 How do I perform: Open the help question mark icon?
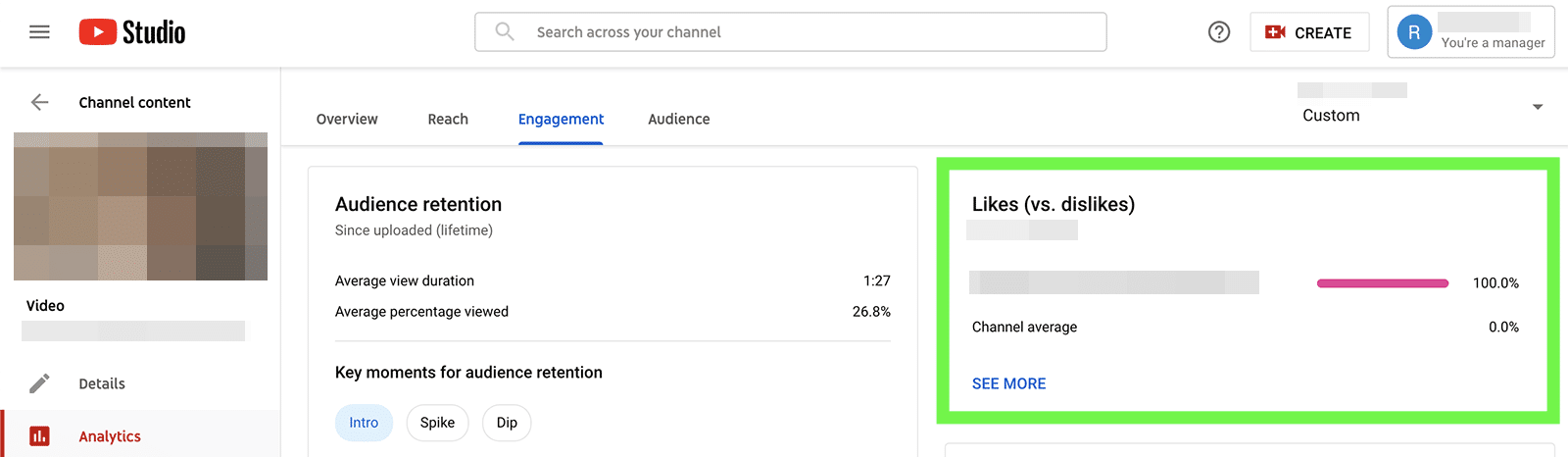click(1219, 32)
